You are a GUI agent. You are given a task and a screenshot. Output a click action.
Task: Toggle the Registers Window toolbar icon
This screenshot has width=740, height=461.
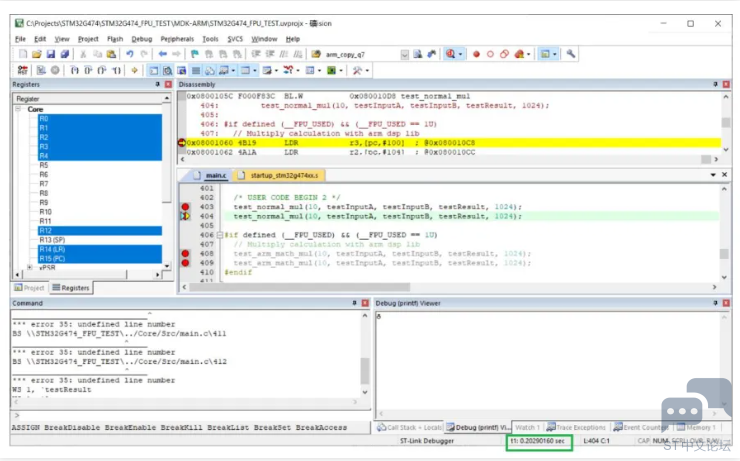(x=195, y=70)
